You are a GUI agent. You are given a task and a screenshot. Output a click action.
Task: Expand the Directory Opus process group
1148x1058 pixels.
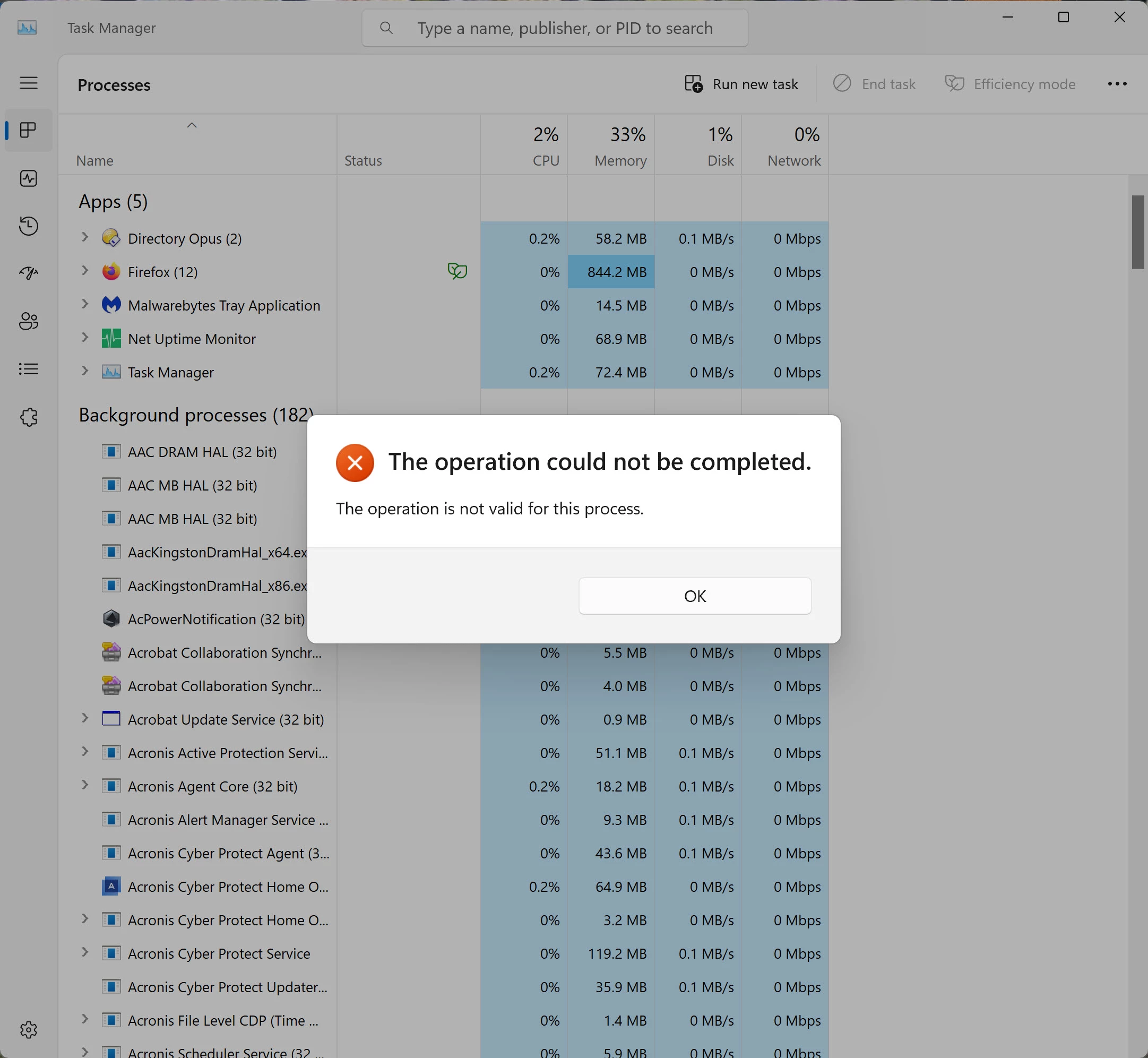[85, 237]
